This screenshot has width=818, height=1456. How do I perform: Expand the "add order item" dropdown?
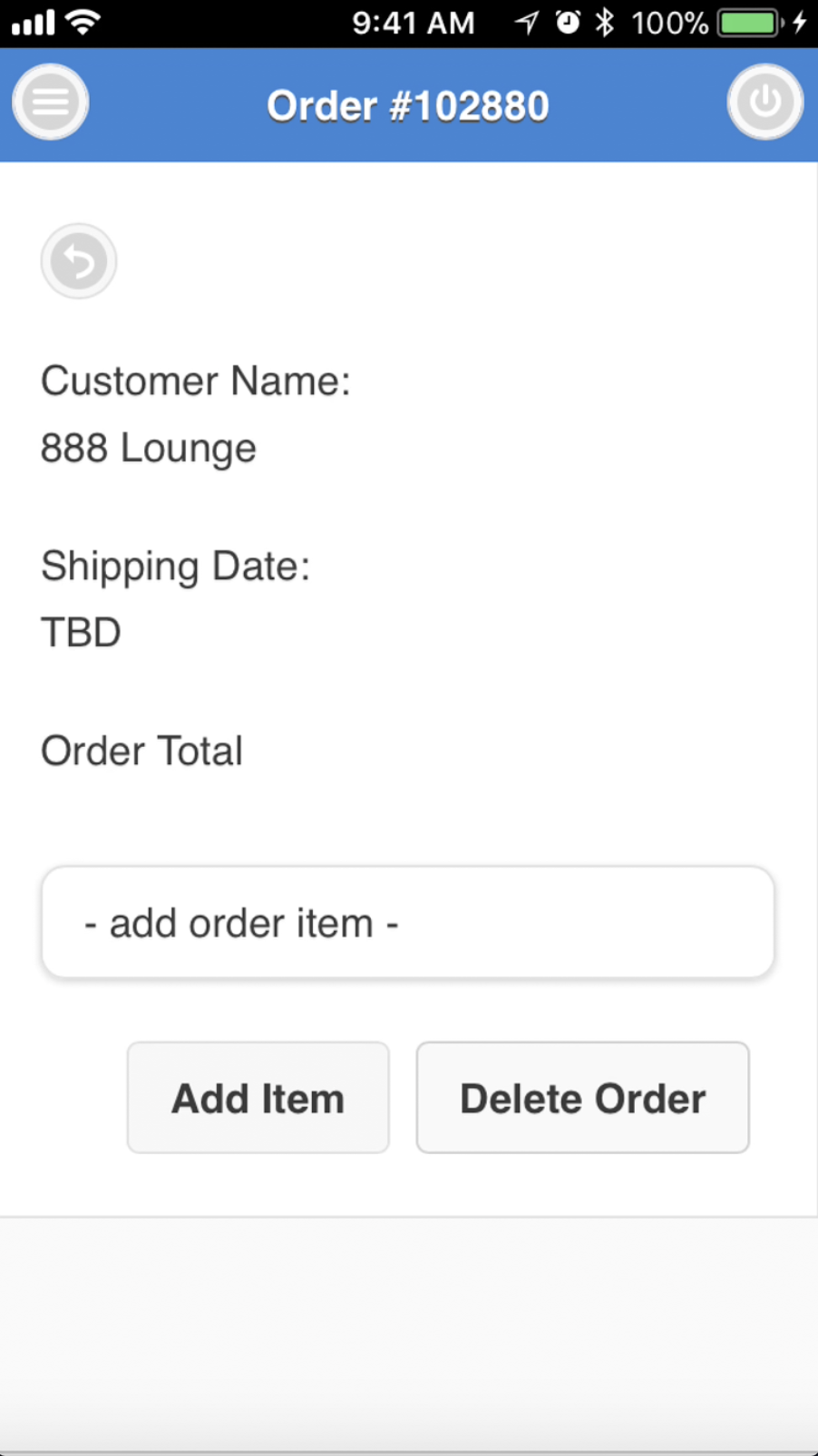(x=407, y=922)
